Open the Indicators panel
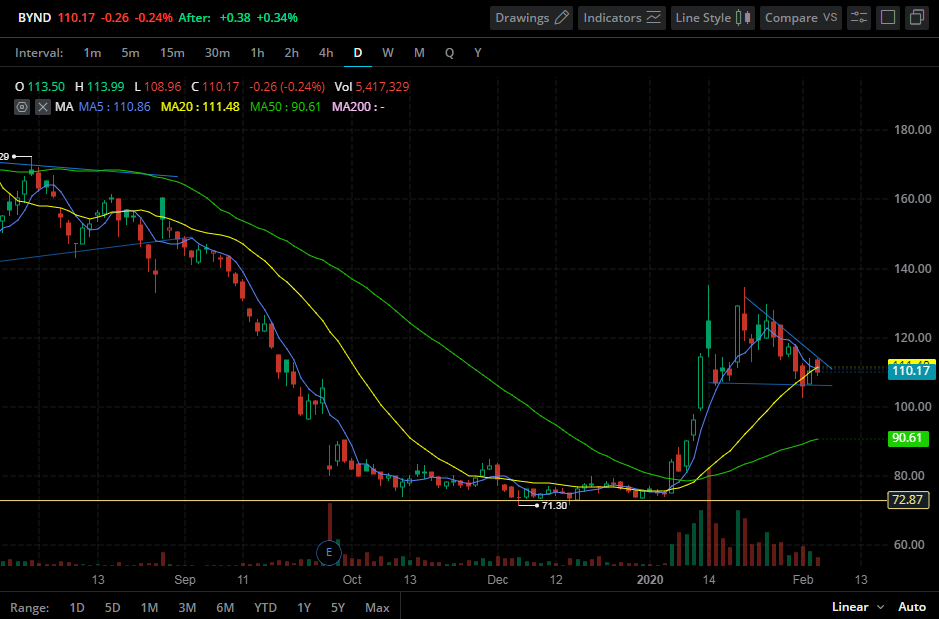Viewport: 939px width, 619px height. [622, 18]
